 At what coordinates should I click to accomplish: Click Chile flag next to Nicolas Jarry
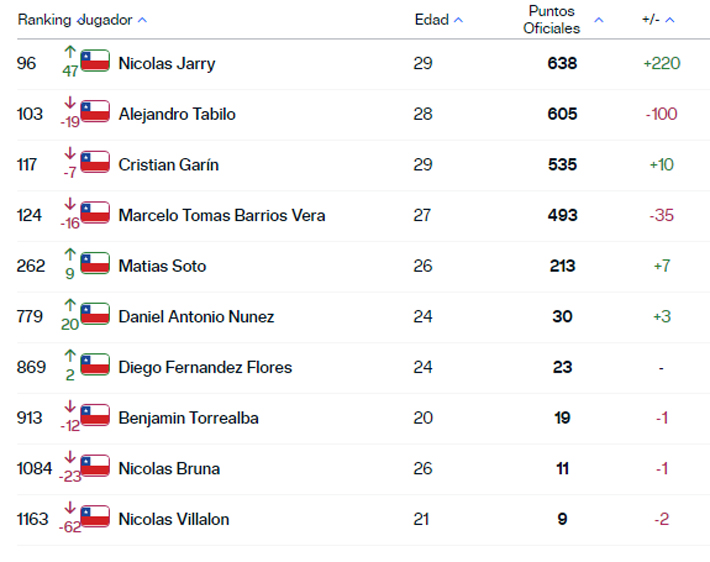95,61
